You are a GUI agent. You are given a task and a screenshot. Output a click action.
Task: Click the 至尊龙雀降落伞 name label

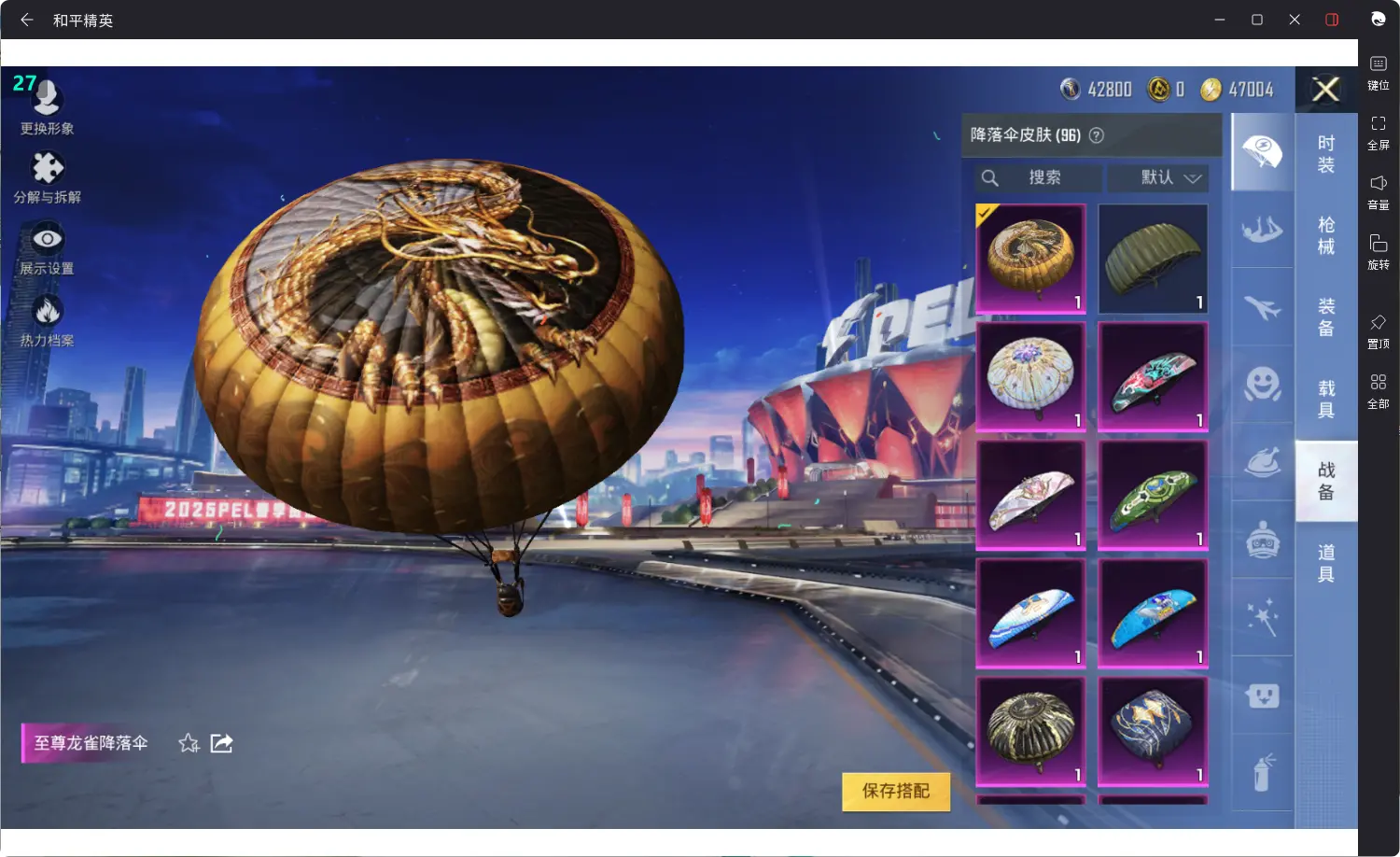pos(91,743)
